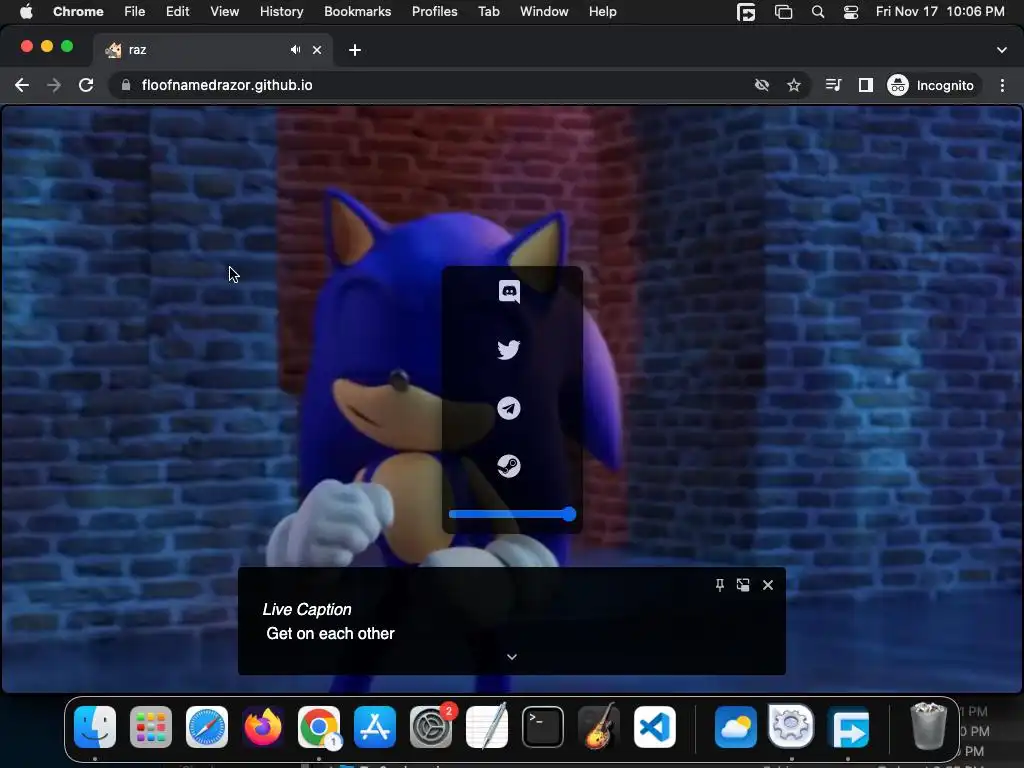1024x768 pixels.
Task: Open the Edit menu
Action: [x=177, y=12]
